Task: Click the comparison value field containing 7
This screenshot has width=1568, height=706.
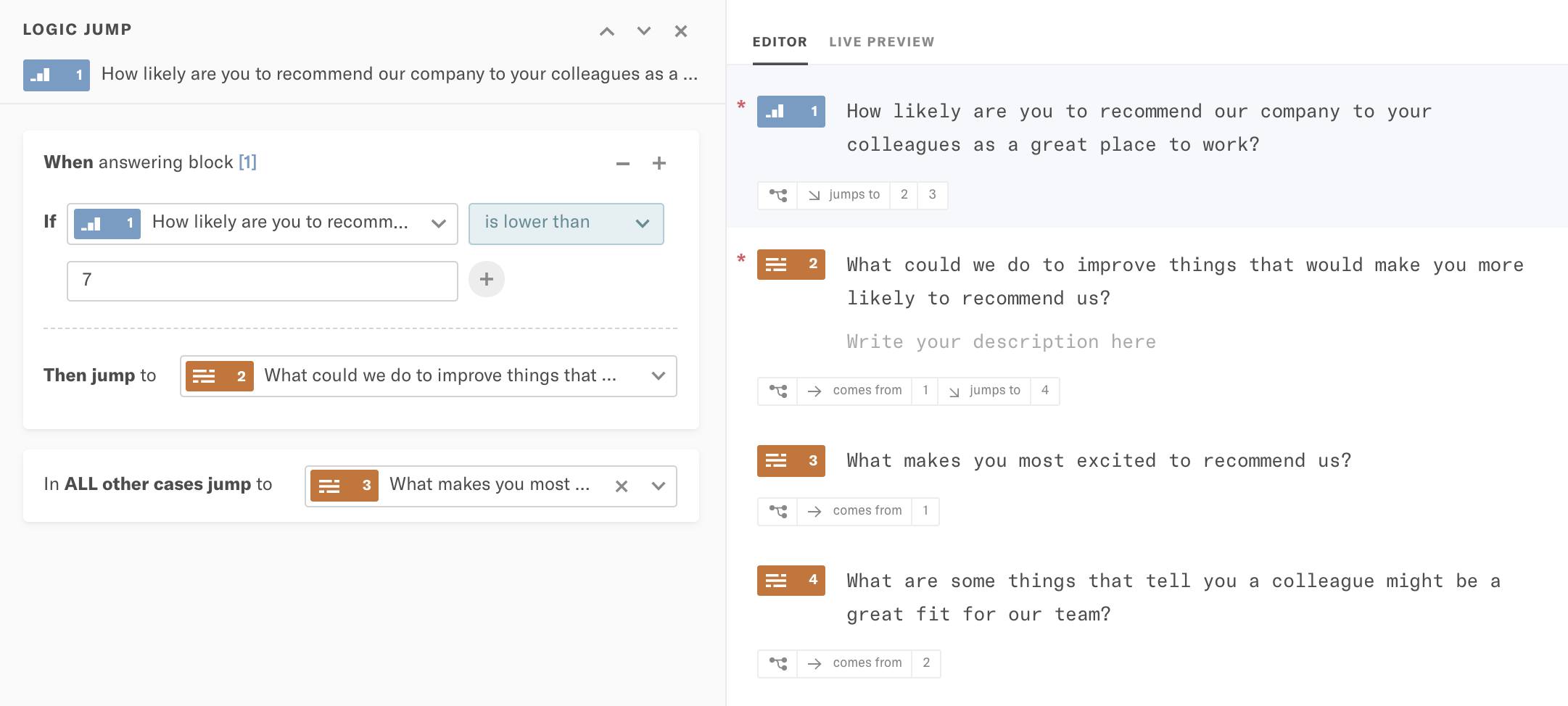Action: point(263,281)
